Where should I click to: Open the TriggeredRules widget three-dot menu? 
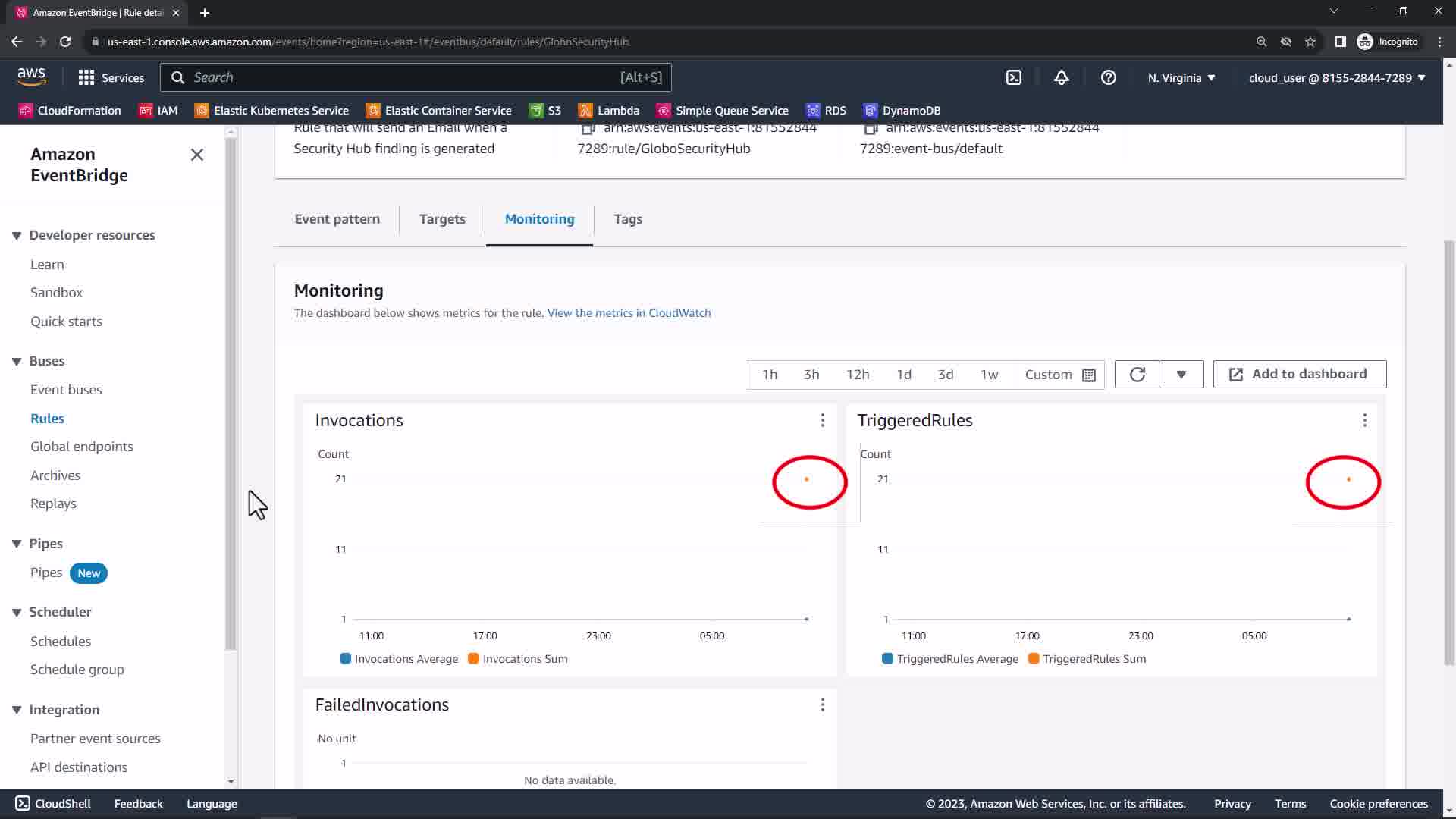click(1364, 420)
